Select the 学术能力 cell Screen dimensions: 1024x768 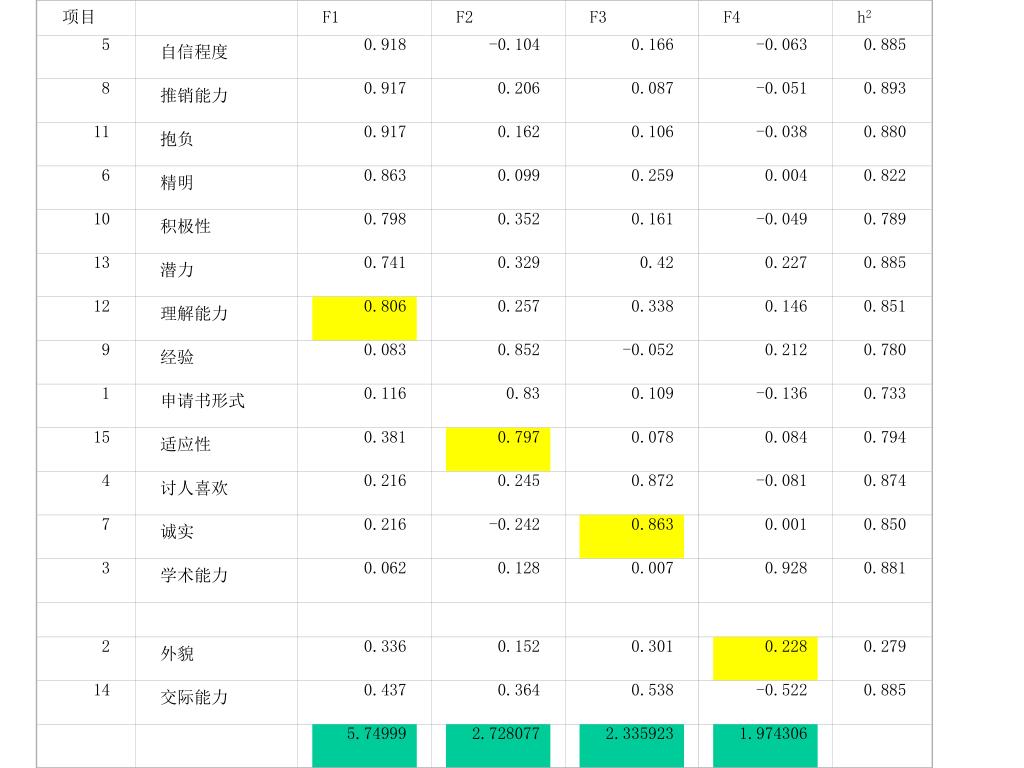point(216,581)
